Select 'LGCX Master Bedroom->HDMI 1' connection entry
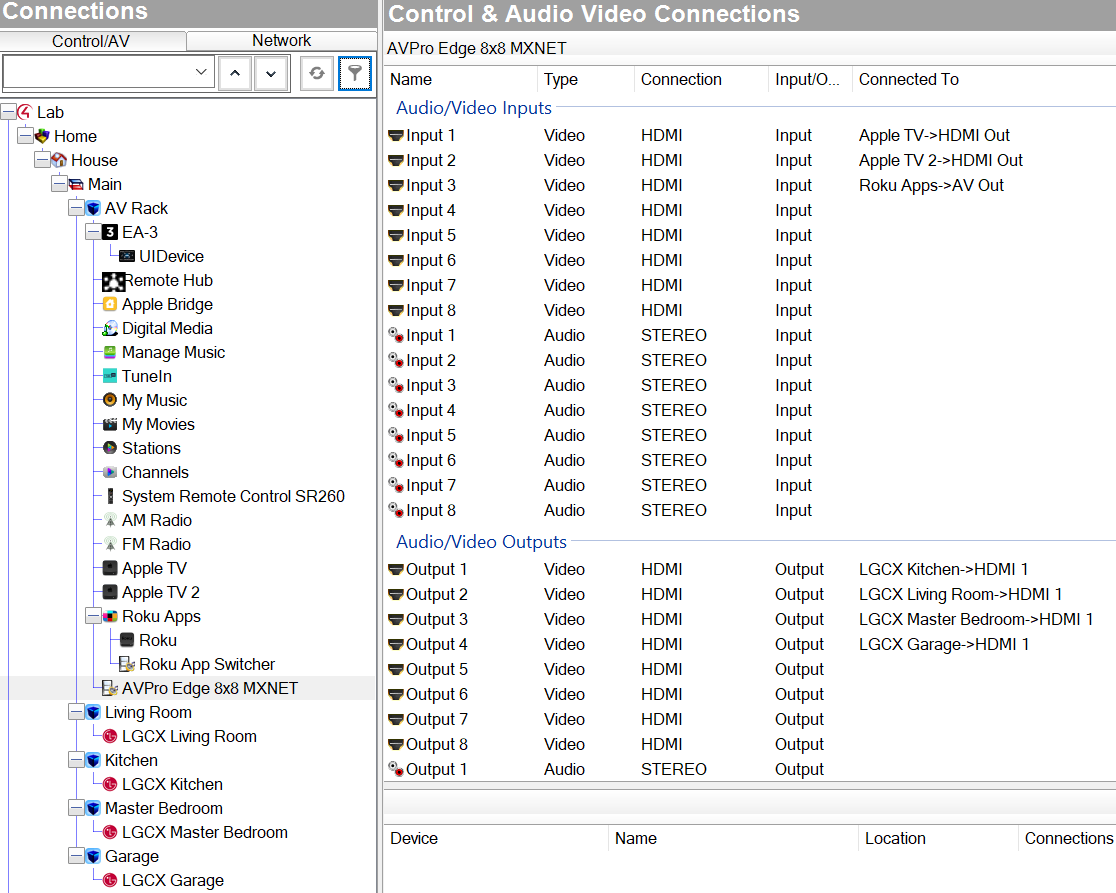This screenshot has height=893, width=1116. coord(976,620)
